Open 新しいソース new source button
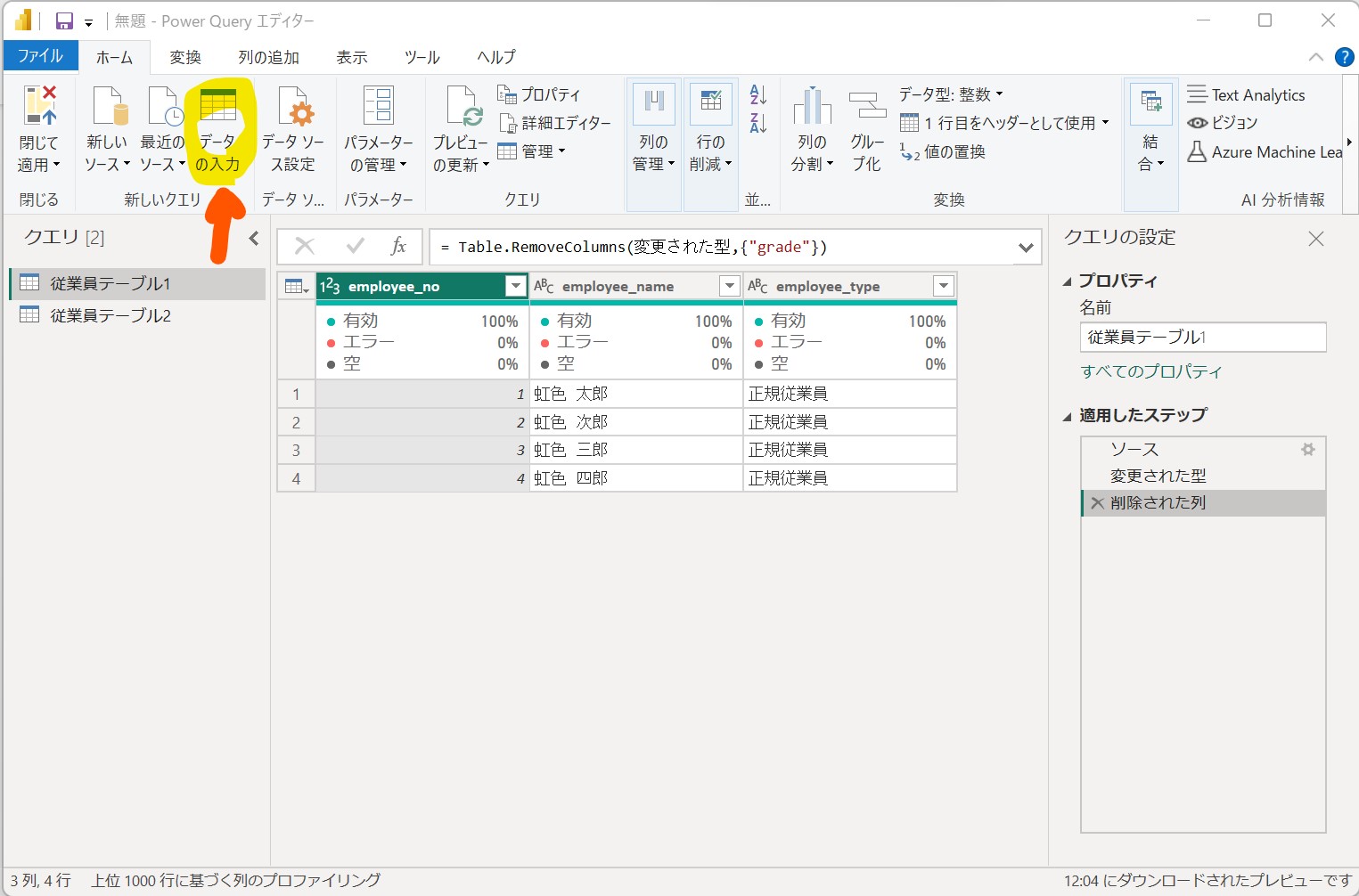Screen dimensions: 1359x896 (108, 130)
